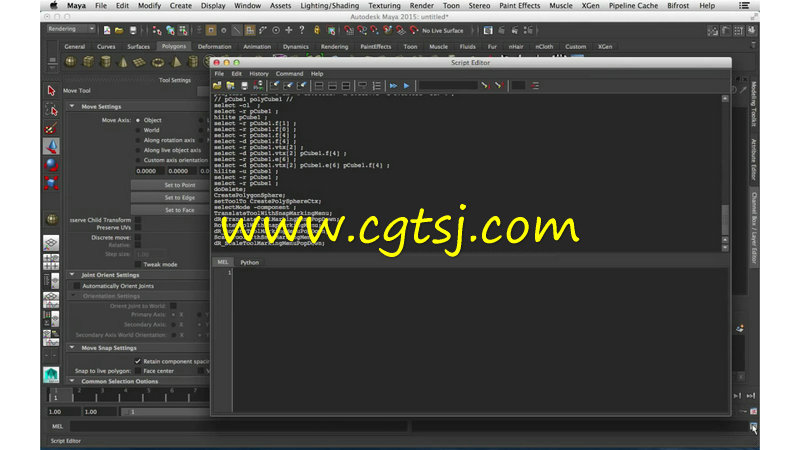This screenshot has width=800, height=450.
Task: Select the Move tool cone icon
Action: [x=51, y=146]
